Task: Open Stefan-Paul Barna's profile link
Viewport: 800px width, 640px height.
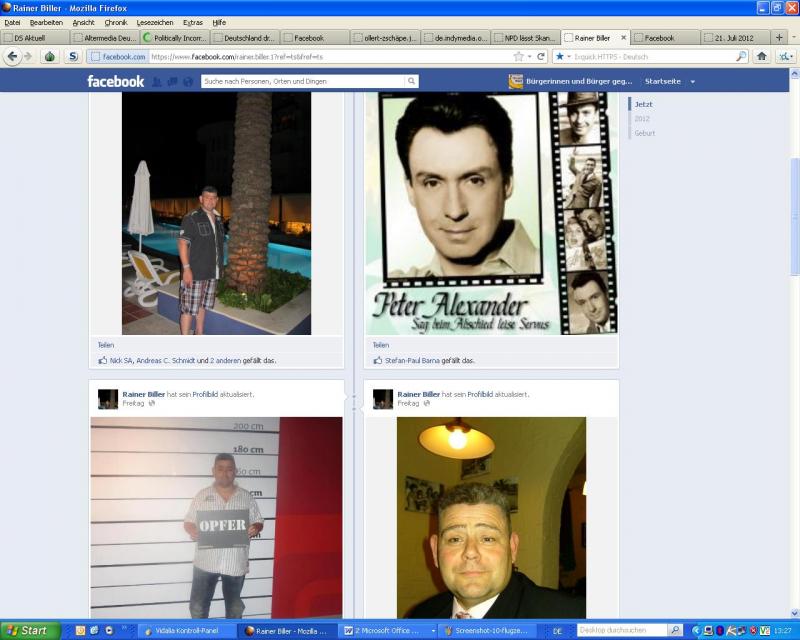Action: 412,360
